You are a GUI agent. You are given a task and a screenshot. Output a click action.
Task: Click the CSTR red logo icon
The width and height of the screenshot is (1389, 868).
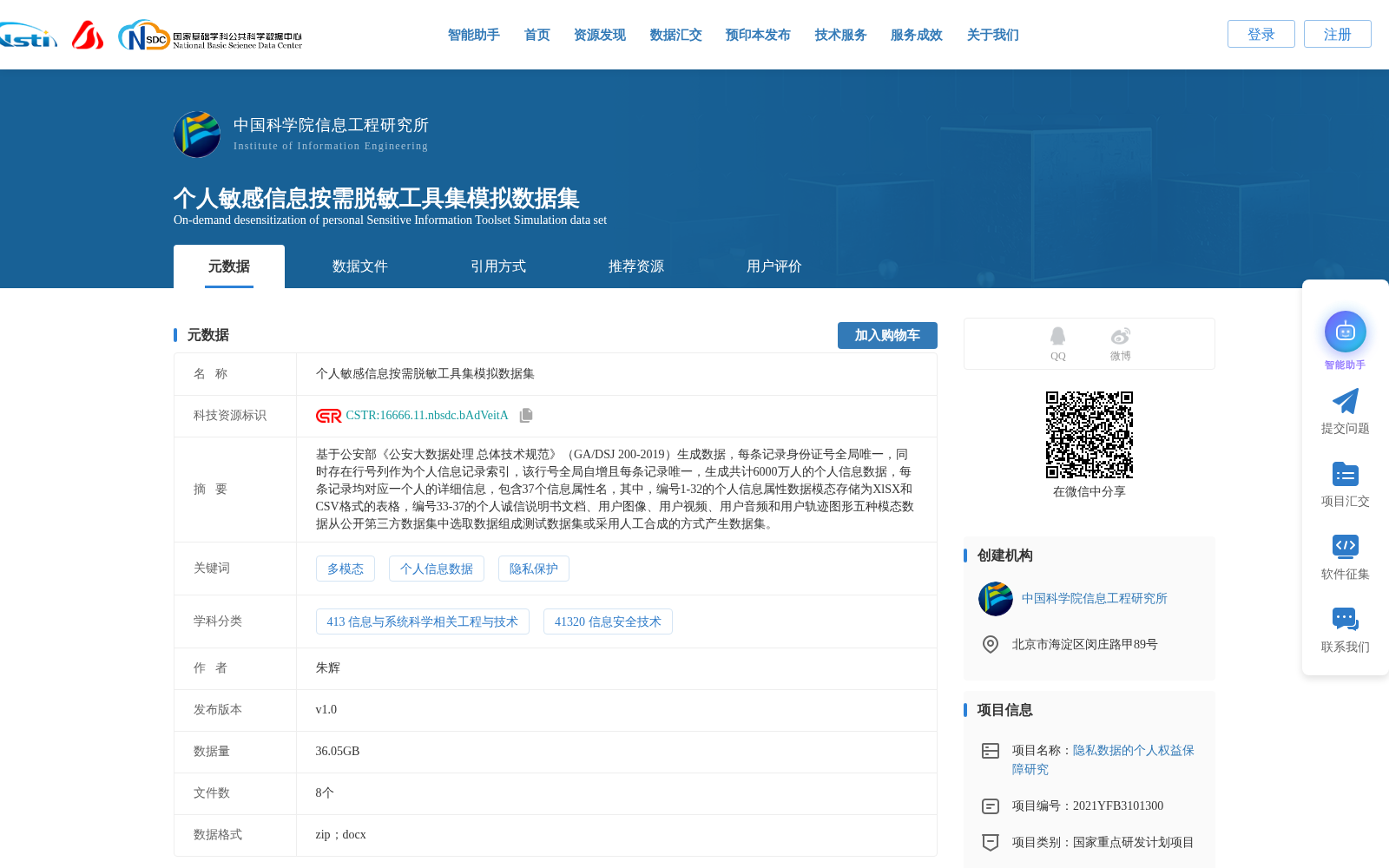[328, 416]
